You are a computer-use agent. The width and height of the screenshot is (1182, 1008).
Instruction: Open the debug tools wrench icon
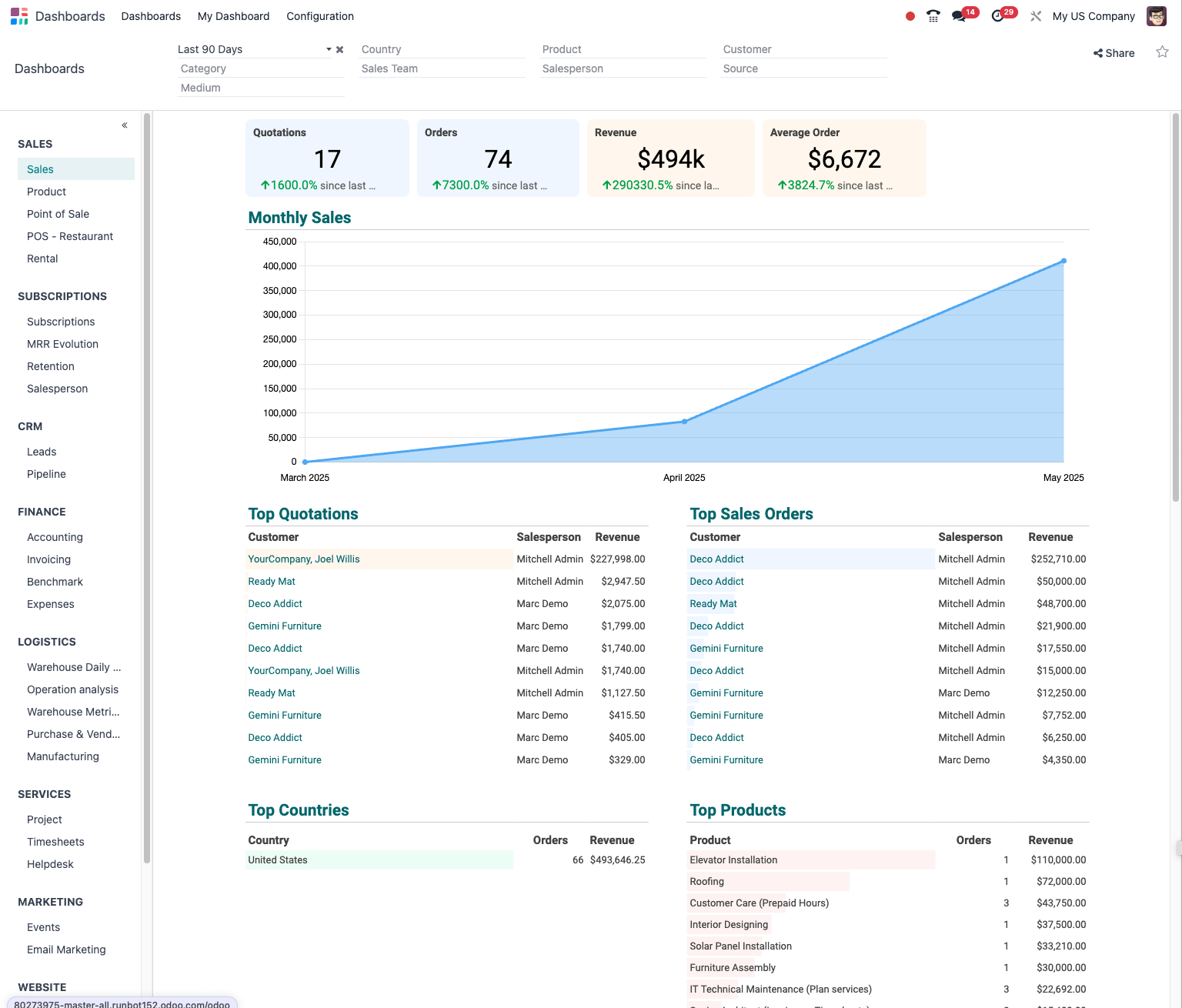tap(1036, 16)
